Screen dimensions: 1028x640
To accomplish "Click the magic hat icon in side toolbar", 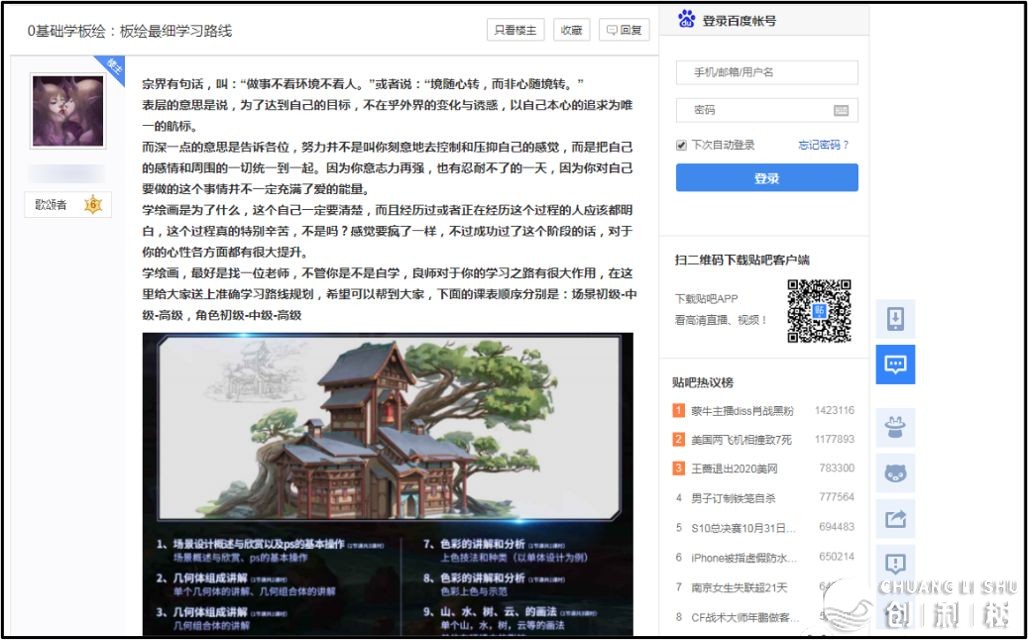I will click(896, 428).
